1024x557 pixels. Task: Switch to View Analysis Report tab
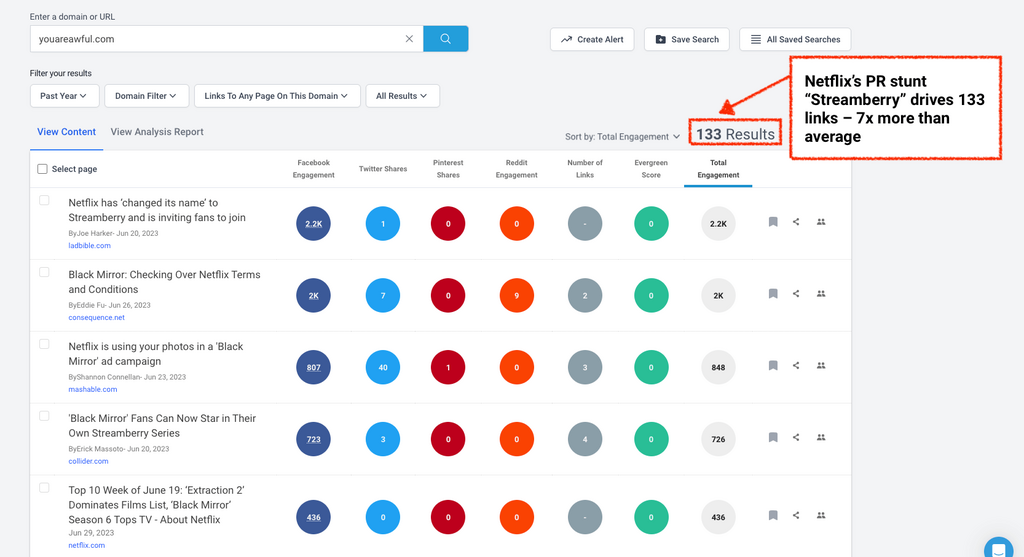157,132
